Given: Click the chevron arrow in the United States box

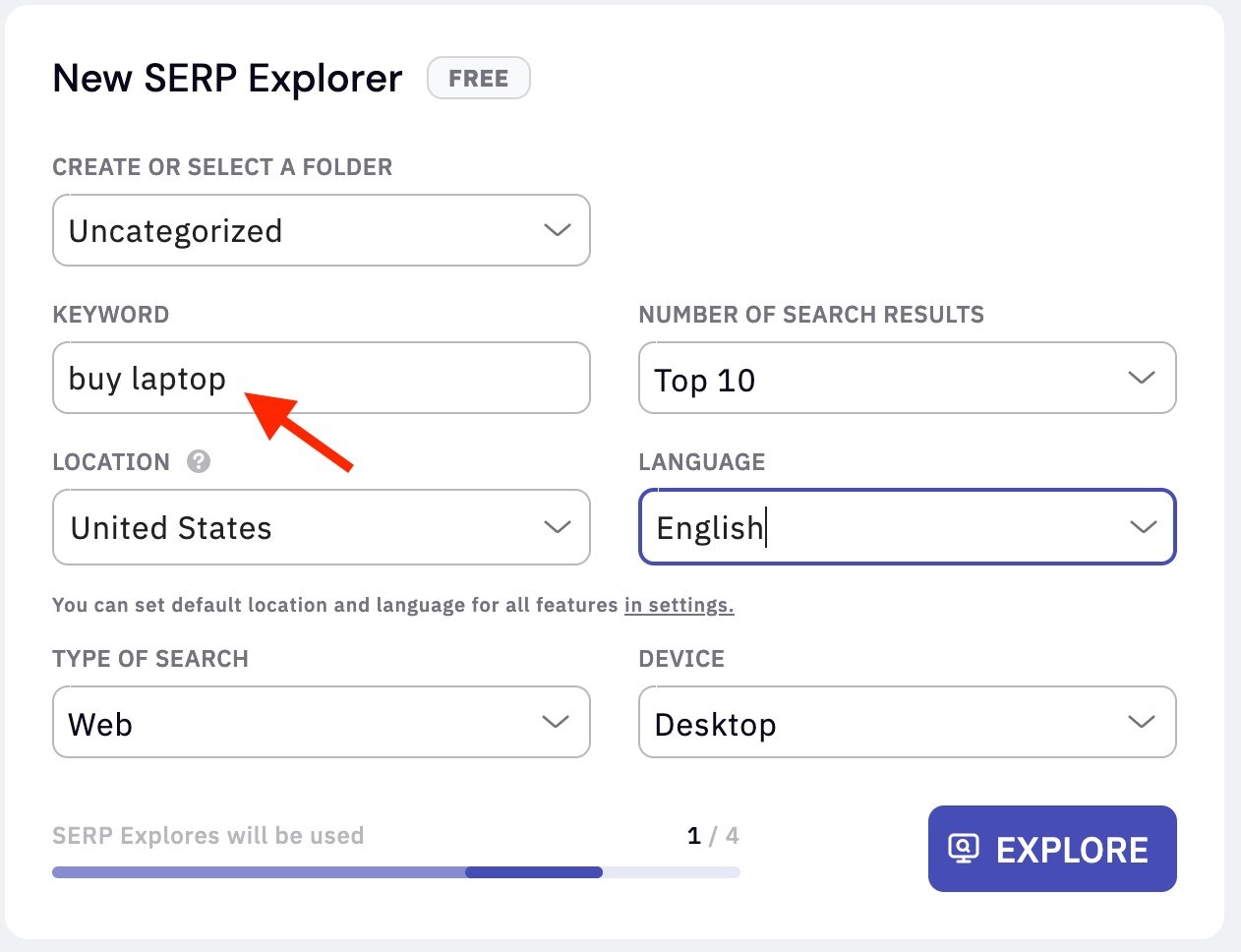Looking at the screenshot, I should [557, 527].
